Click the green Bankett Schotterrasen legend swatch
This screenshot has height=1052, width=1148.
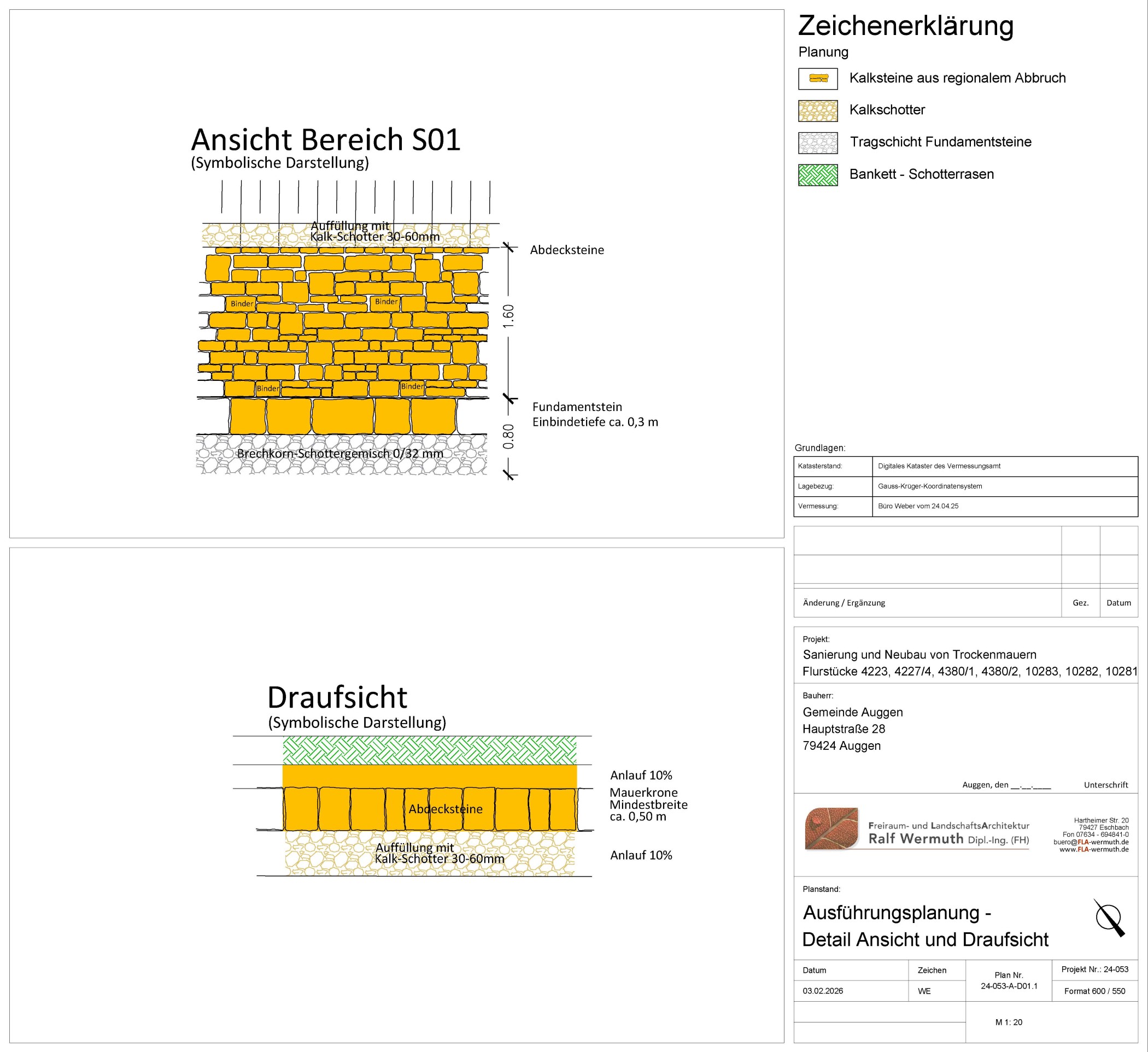point(818,175)
